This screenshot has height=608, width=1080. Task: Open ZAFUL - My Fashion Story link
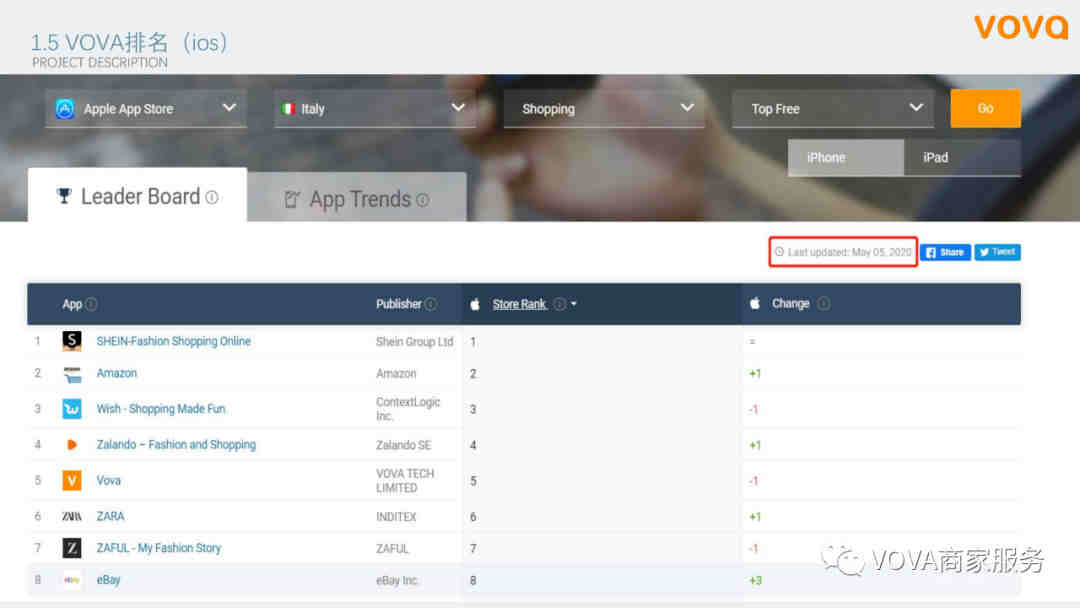tap(158, 548)
